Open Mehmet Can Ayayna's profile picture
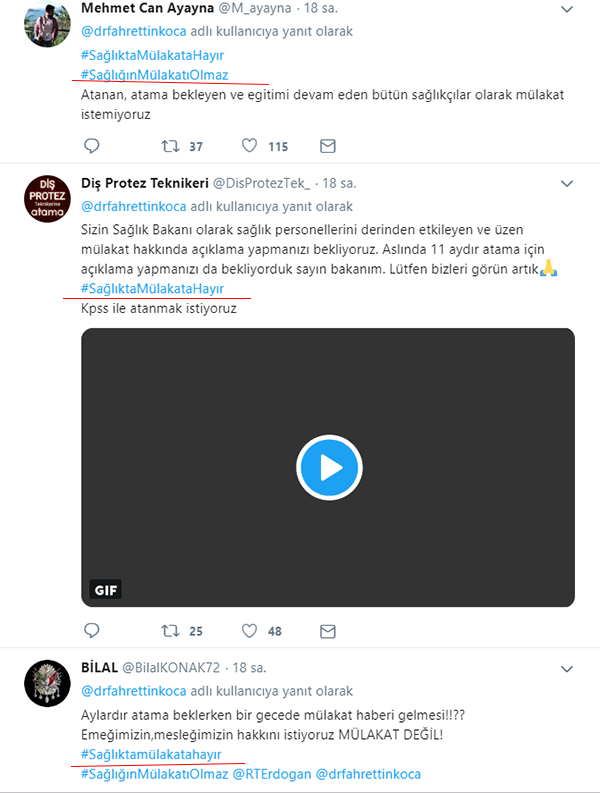 point(48,24)
